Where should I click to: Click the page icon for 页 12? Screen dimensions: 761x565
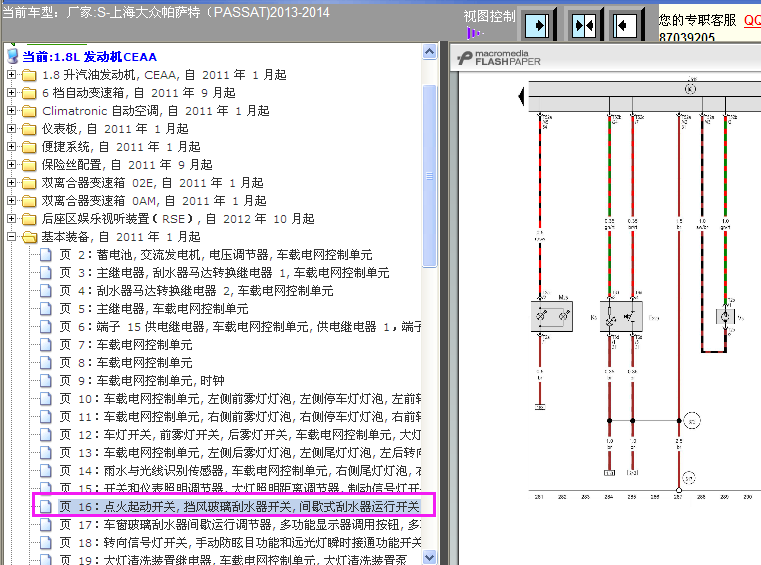(x=46, y=434)
